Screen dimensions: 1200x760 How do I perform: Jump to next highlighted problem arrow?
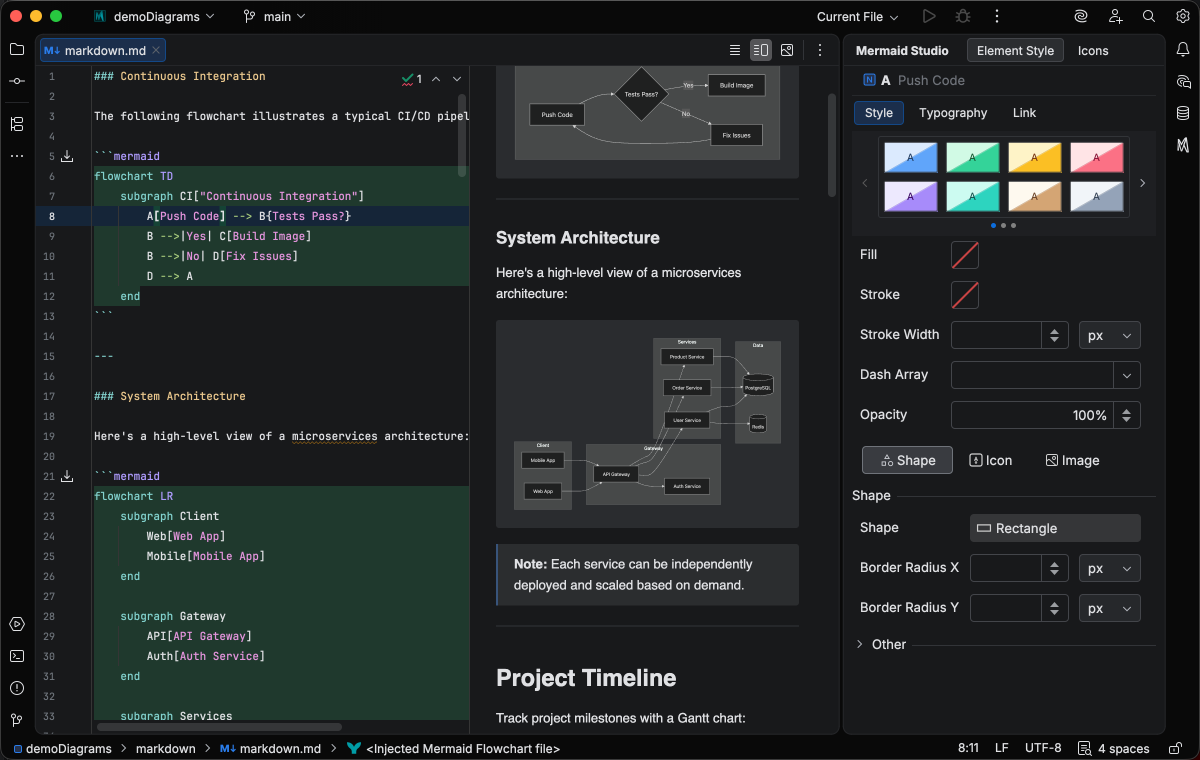(457, 78)
